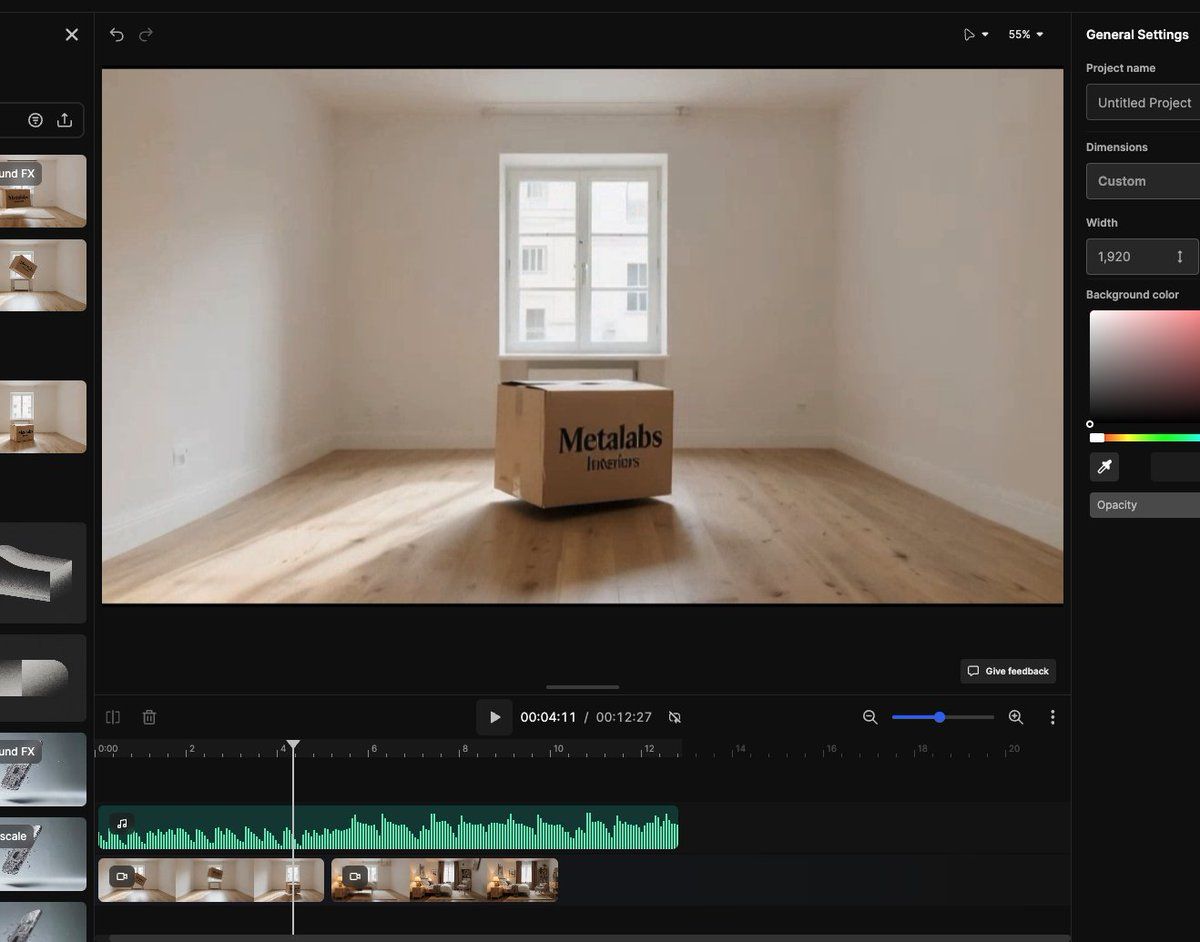Open the timeline three-dot more options menu
Viewport: 1200px width, 942px height.
pos(1052,717)
